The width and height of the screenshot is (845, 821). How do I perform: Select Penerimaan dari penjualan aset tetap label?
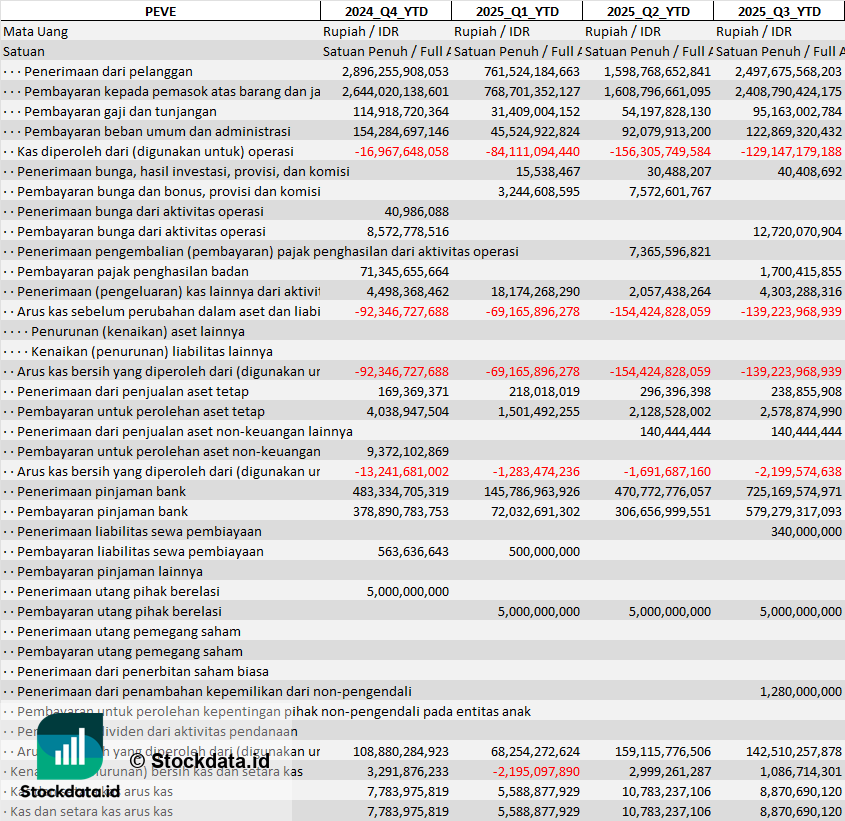[x=133, y=391]
